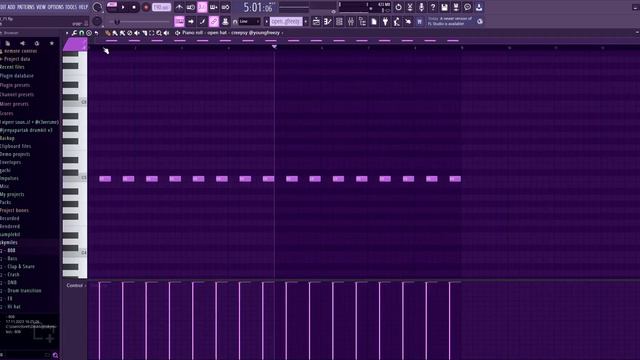Screen dimensions: 640x360
Task: Click the 5:01:06 time display
Action: click(258, 7)
